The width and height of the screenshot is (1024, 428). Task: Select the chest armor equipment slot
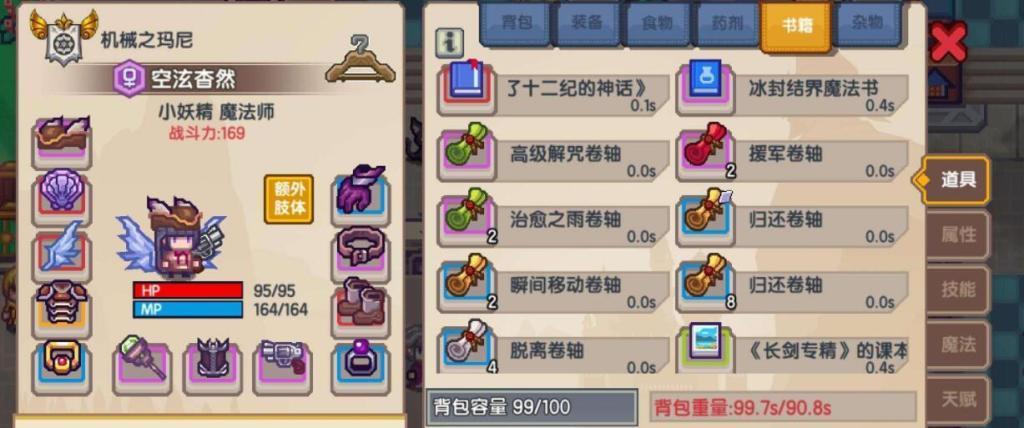(61, 306)
